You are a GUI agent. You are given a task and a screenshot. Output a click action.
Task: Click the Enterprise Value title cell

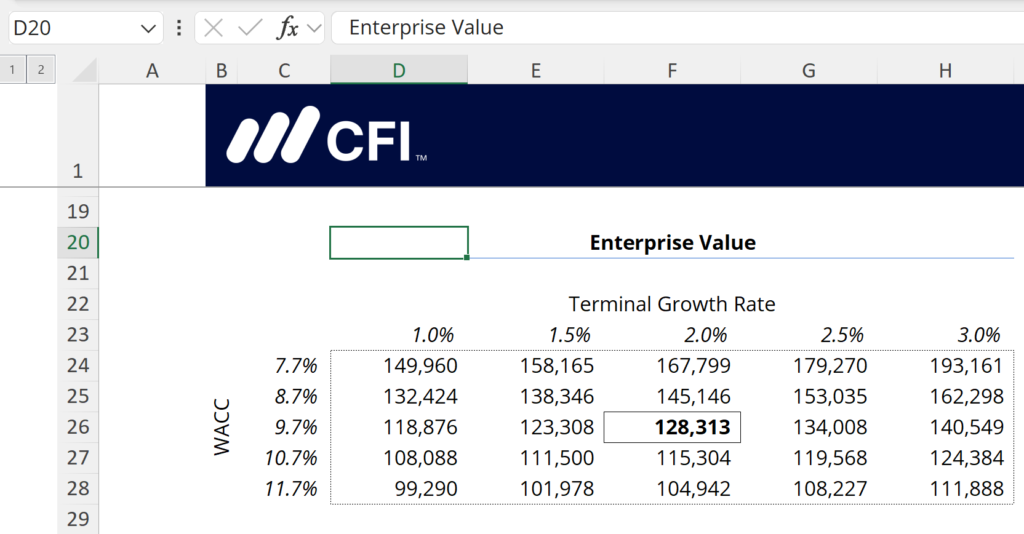tap(672, 242)
